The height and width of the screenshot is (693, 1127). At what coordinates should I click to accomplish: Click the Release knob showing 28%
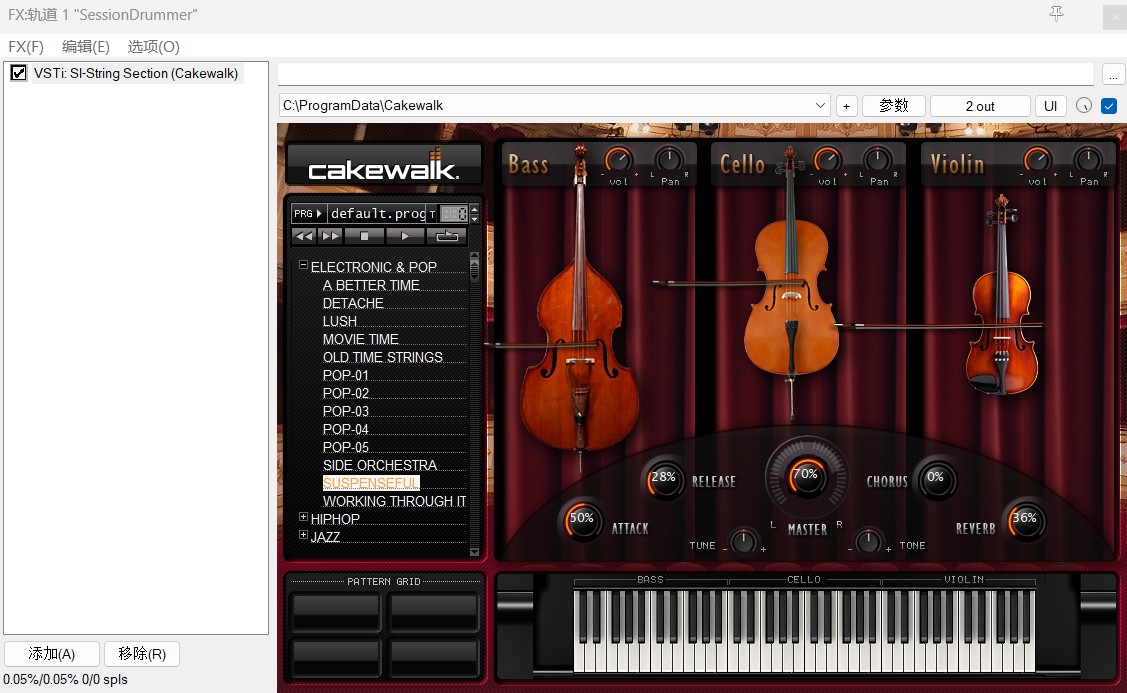[663, 479]
